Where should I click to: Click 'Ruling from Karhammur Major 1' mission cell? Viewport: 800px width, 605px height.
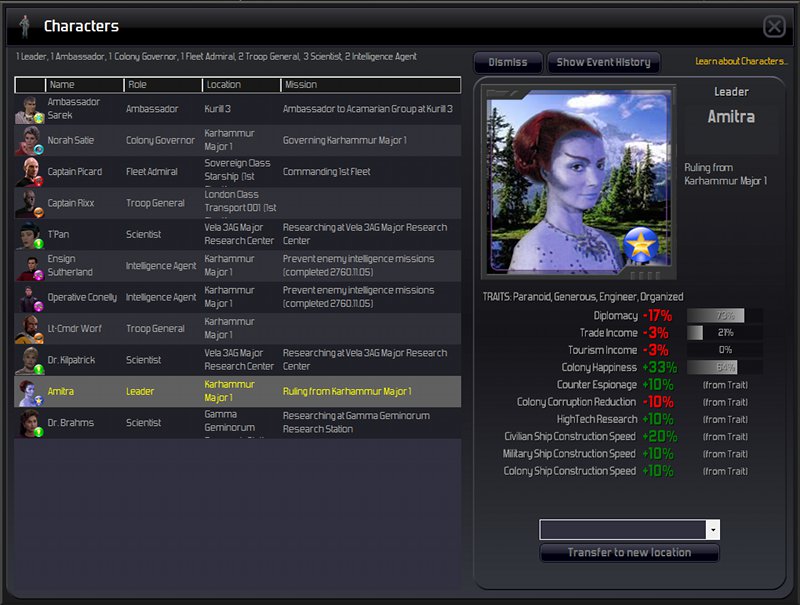click(347, 392)
